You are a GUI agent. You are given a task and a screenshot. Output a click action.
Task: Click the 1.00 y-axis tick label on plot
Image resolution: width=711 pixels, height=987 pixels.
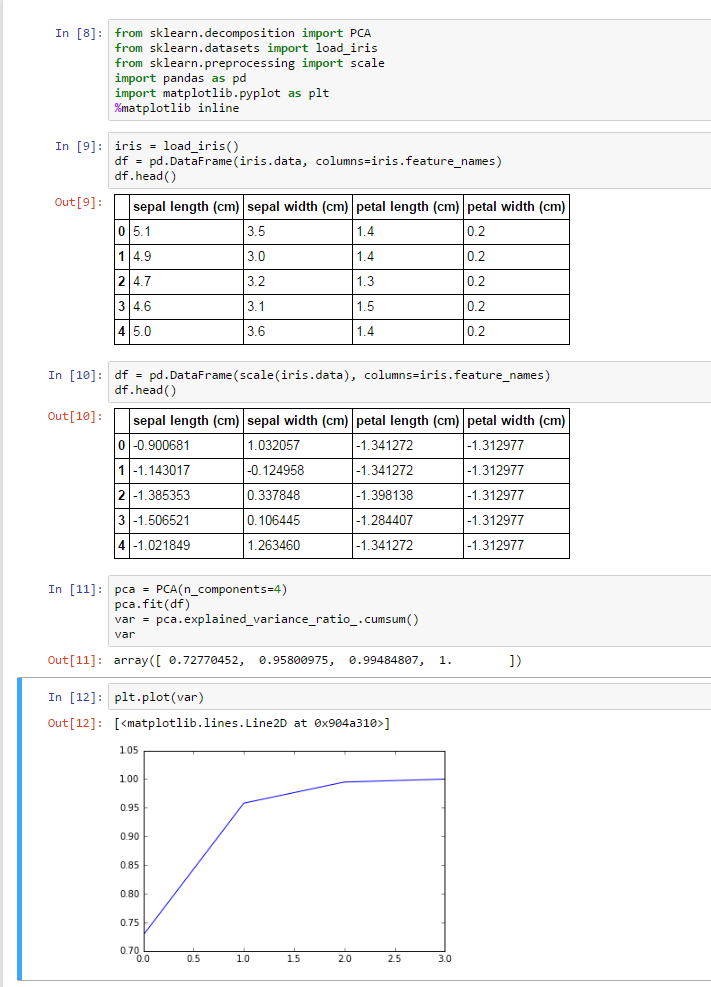129,779
